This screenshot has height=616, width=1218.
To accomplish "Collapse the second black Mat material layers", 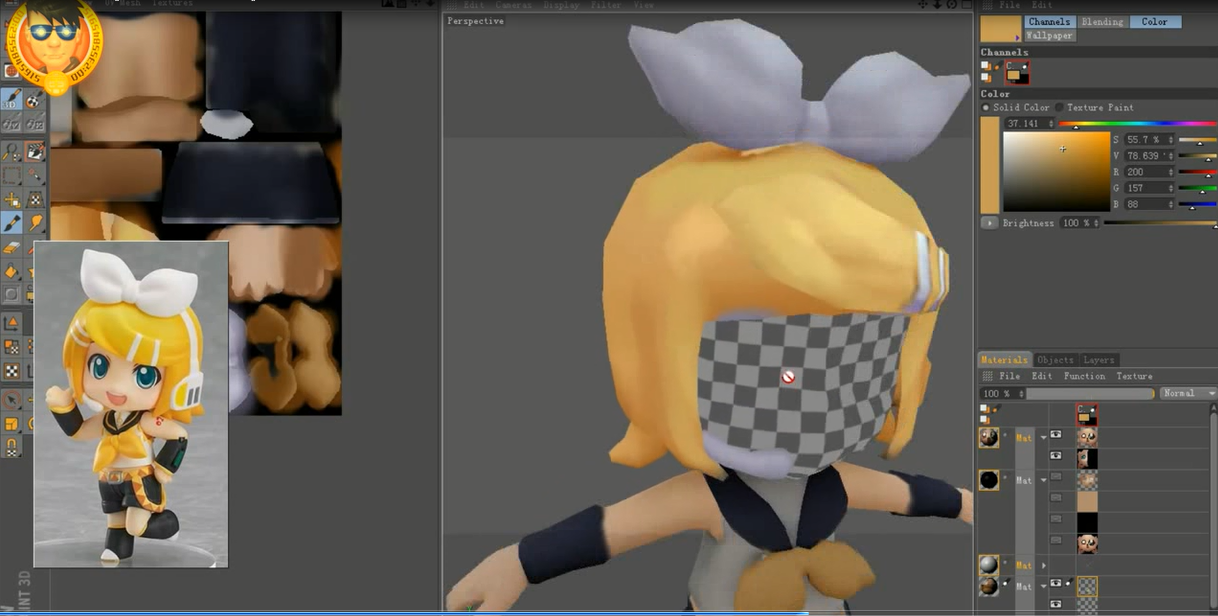I will coord(1043,480).
